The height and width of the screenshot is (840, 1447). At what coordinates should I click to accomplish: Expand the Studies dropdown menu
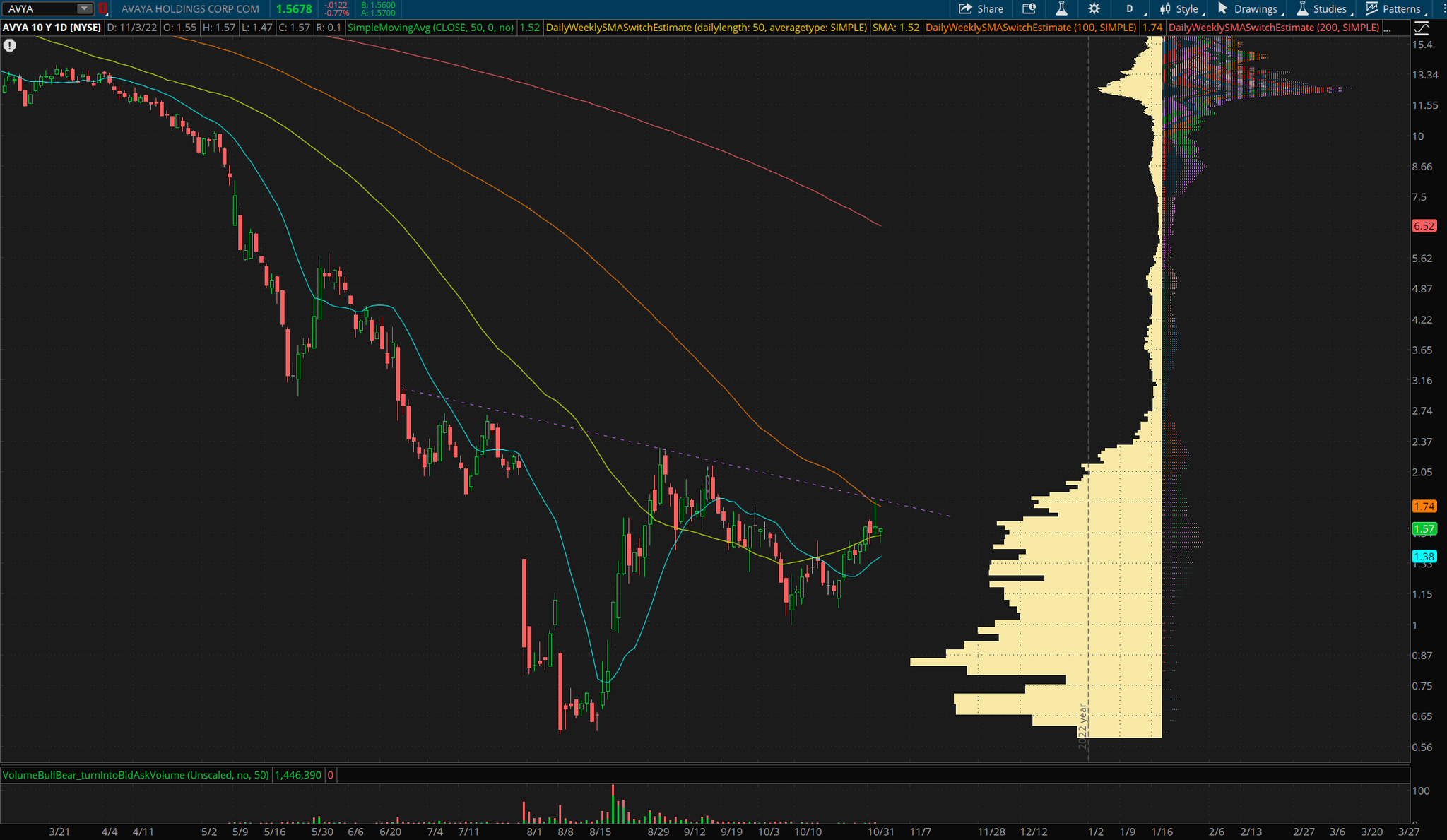[1352, 13]
